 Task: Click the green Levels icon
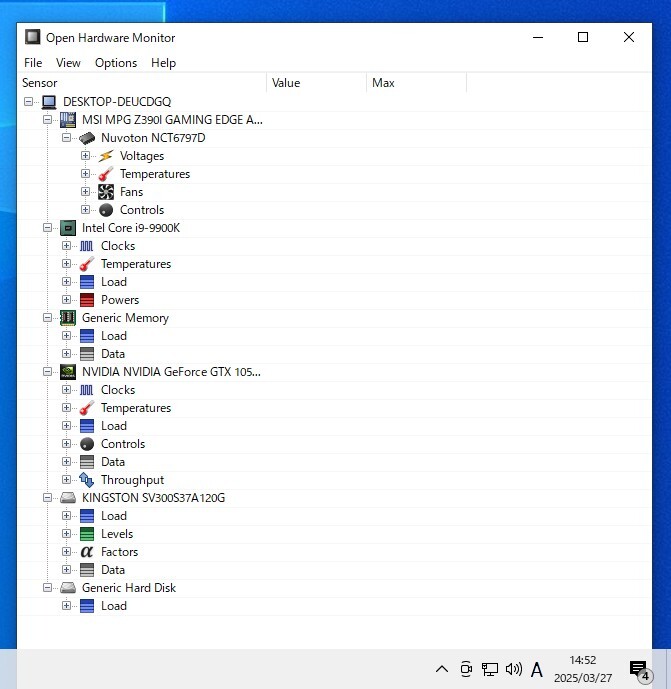pyautogui.click(x=87, y=534)
